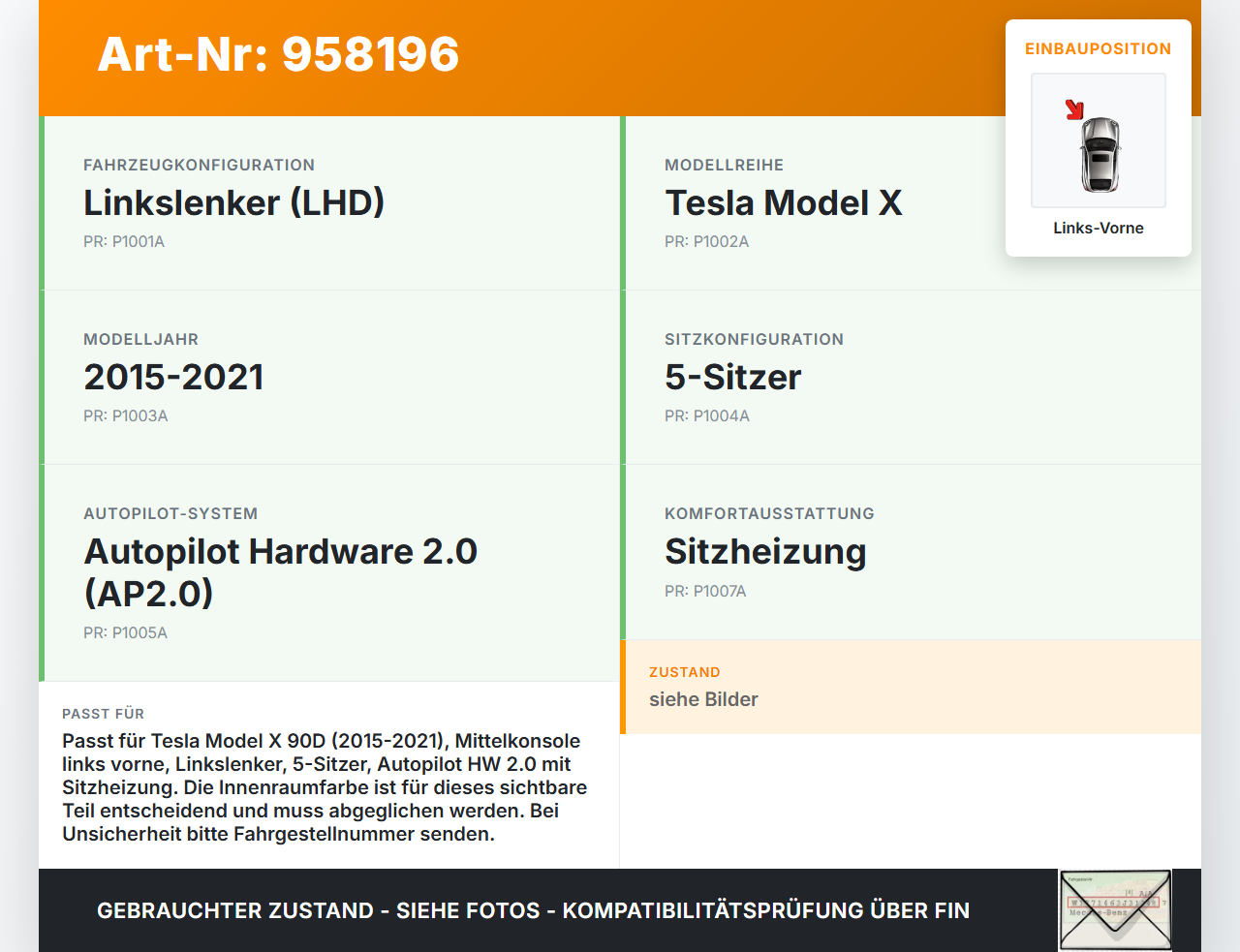Click the Art-Nr: 958196 title

coord(278,55)
